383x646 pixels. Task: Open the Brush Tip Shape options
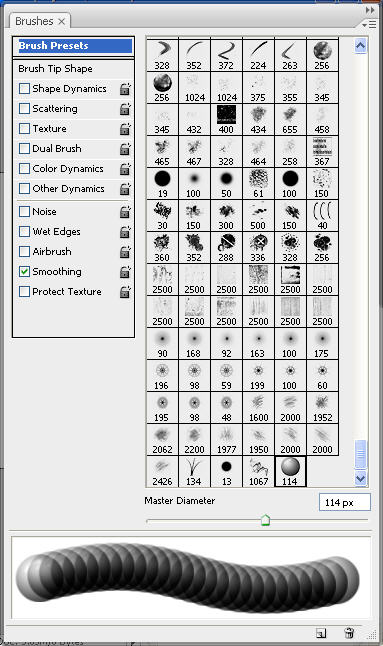55,69
